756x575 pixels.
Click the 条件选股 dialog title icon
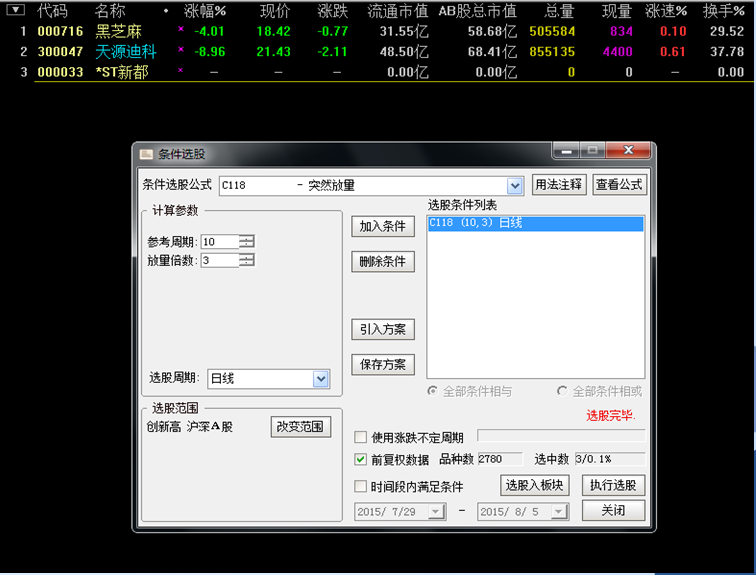tap(146, 154)
